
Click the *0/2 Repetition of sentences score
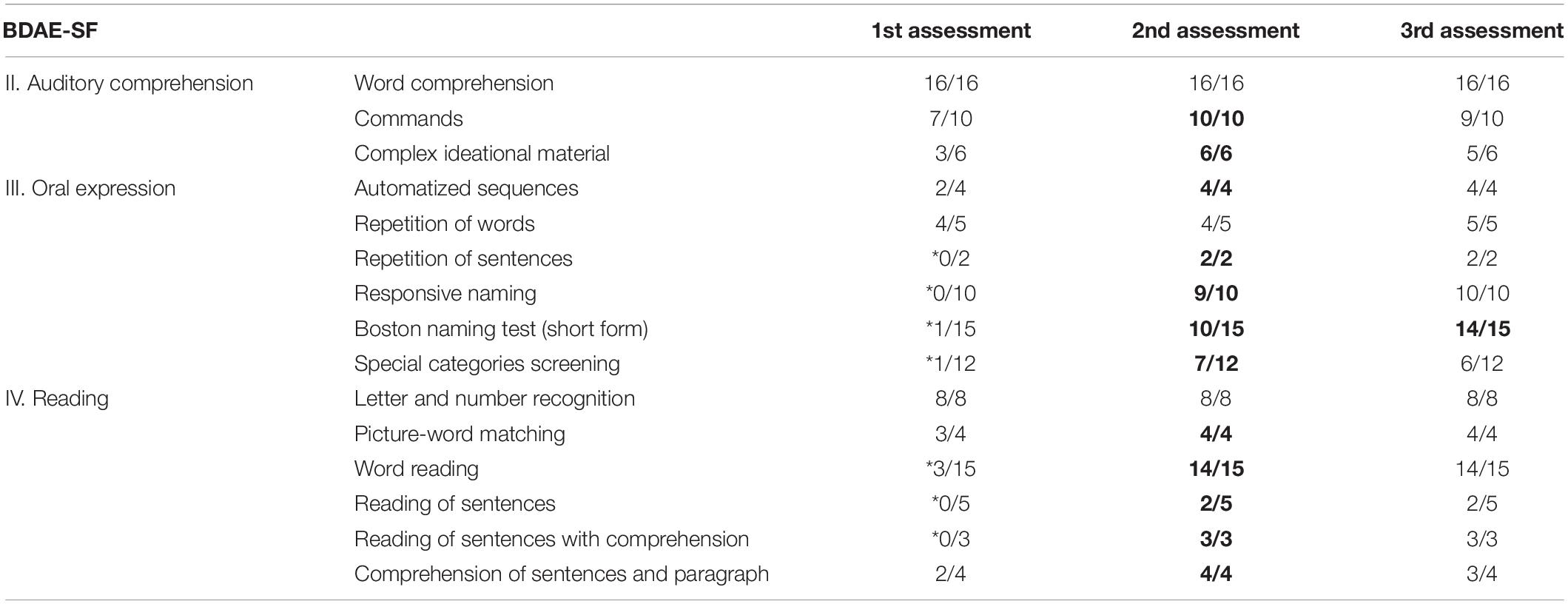(x=951, y=258)
